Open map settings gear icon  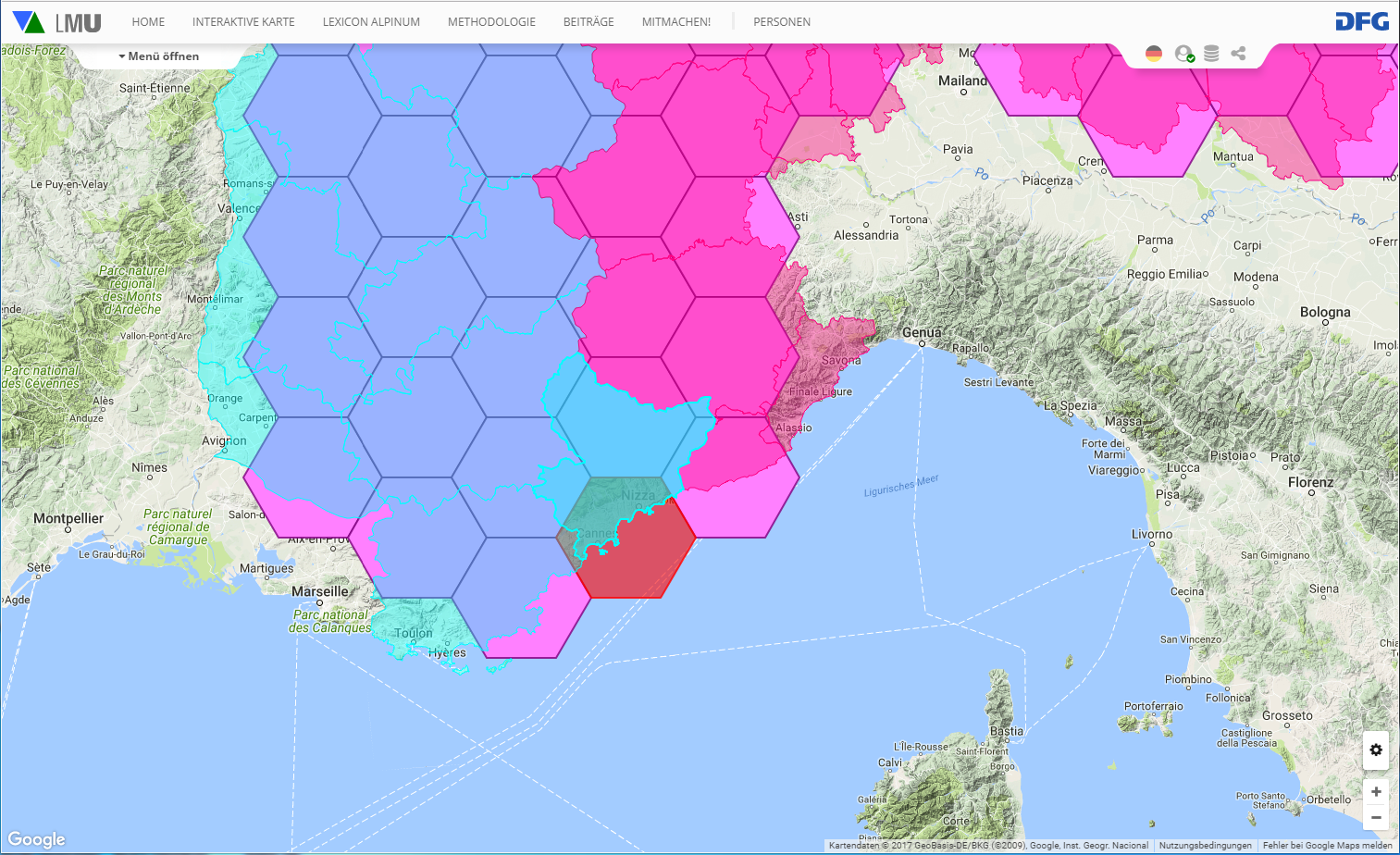[1376, 750]
